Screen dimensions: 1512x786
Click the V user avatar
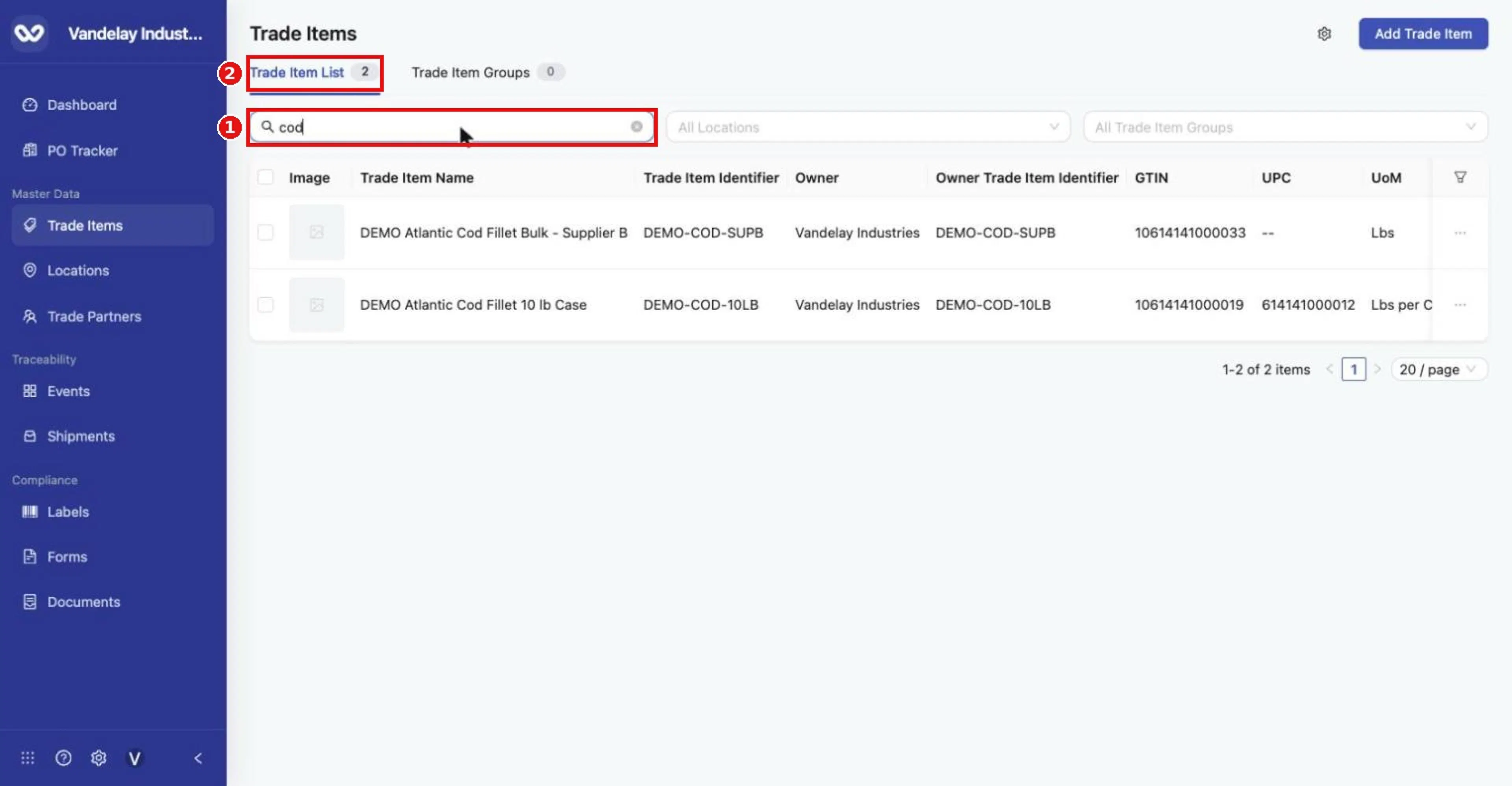[x=134, y=758]
